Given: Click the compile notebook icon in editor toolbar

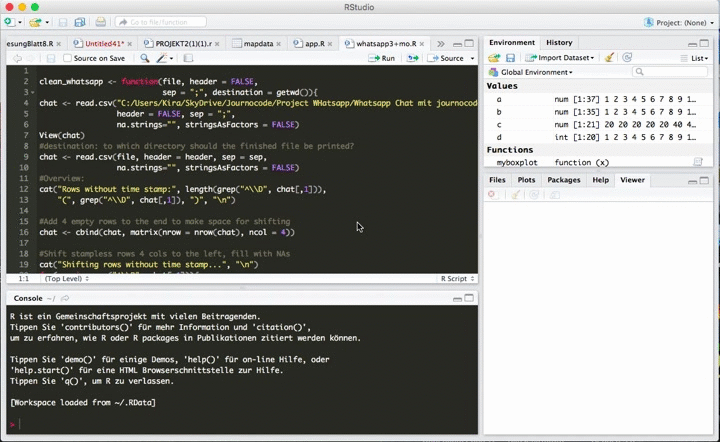Looking at the screenshot, I should [x=187, y=58].
